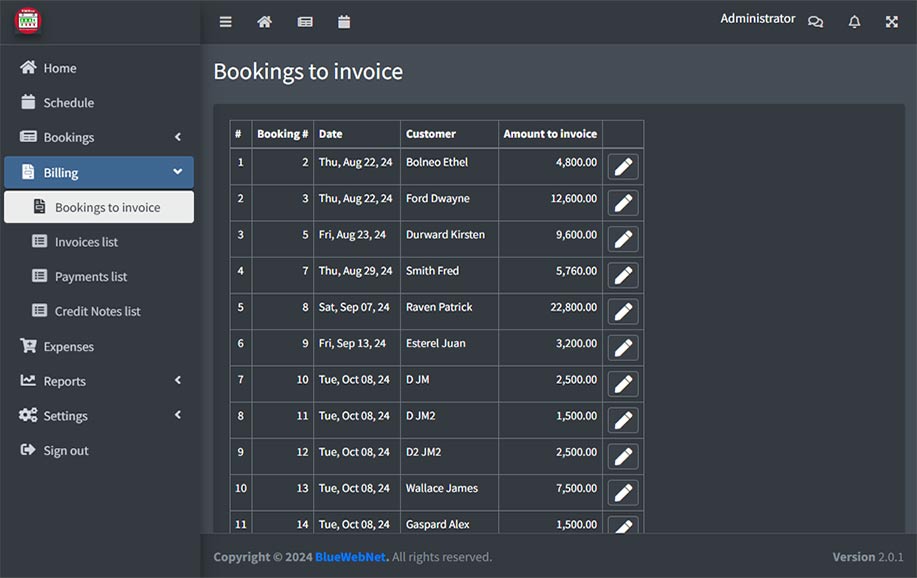Click the app logo icon
The height and width of the screenshot is (578, 917).
[x=27, y=20]
